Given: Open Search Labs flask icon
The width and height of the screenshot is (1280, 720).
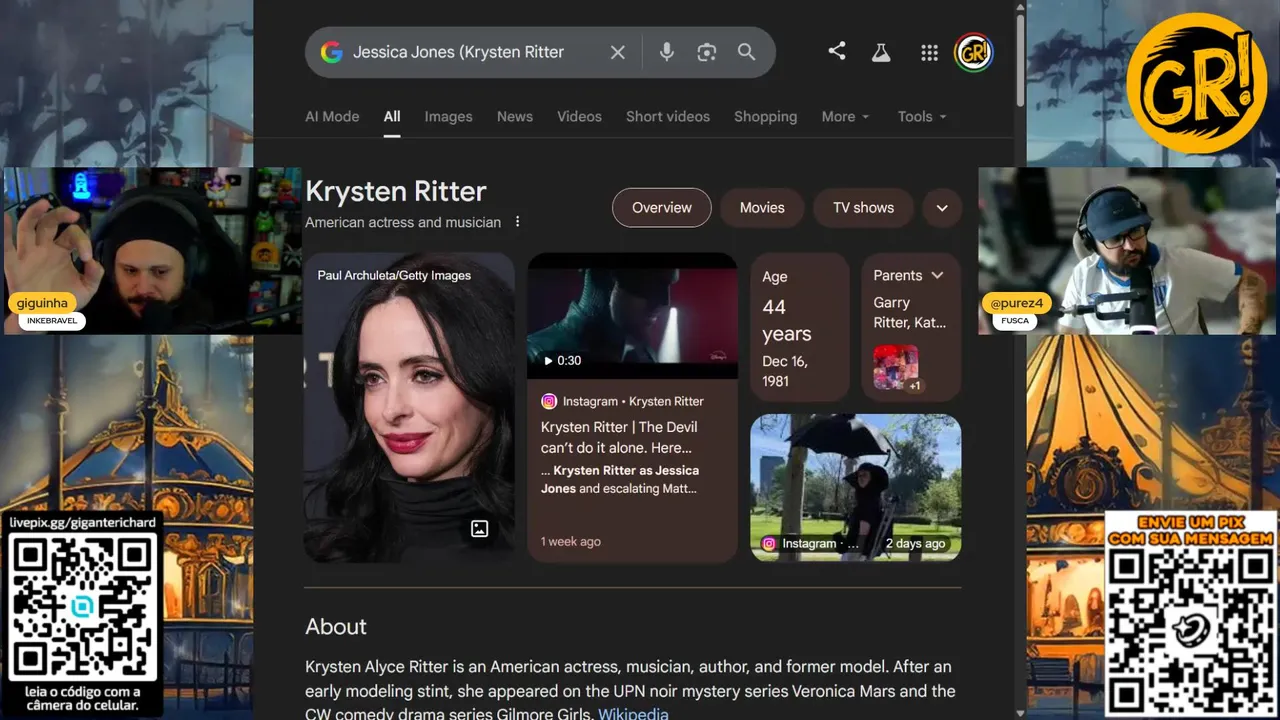Looking at the screenshot, I should (x=881, y=52).
